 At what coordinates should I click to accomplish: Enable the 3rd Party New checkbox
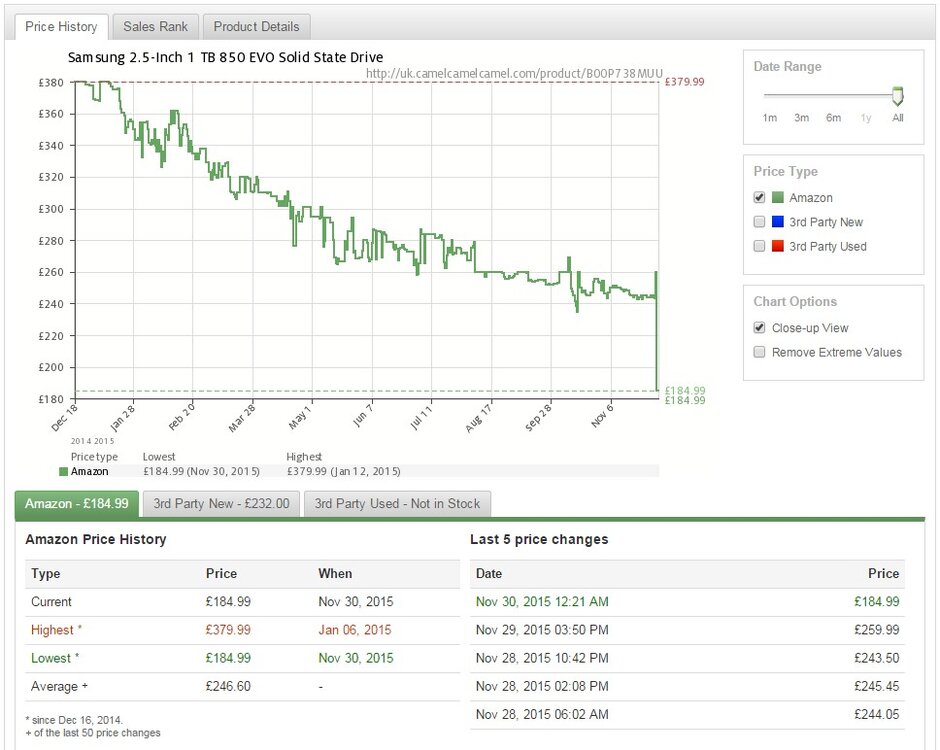click(x=759, y=222)
